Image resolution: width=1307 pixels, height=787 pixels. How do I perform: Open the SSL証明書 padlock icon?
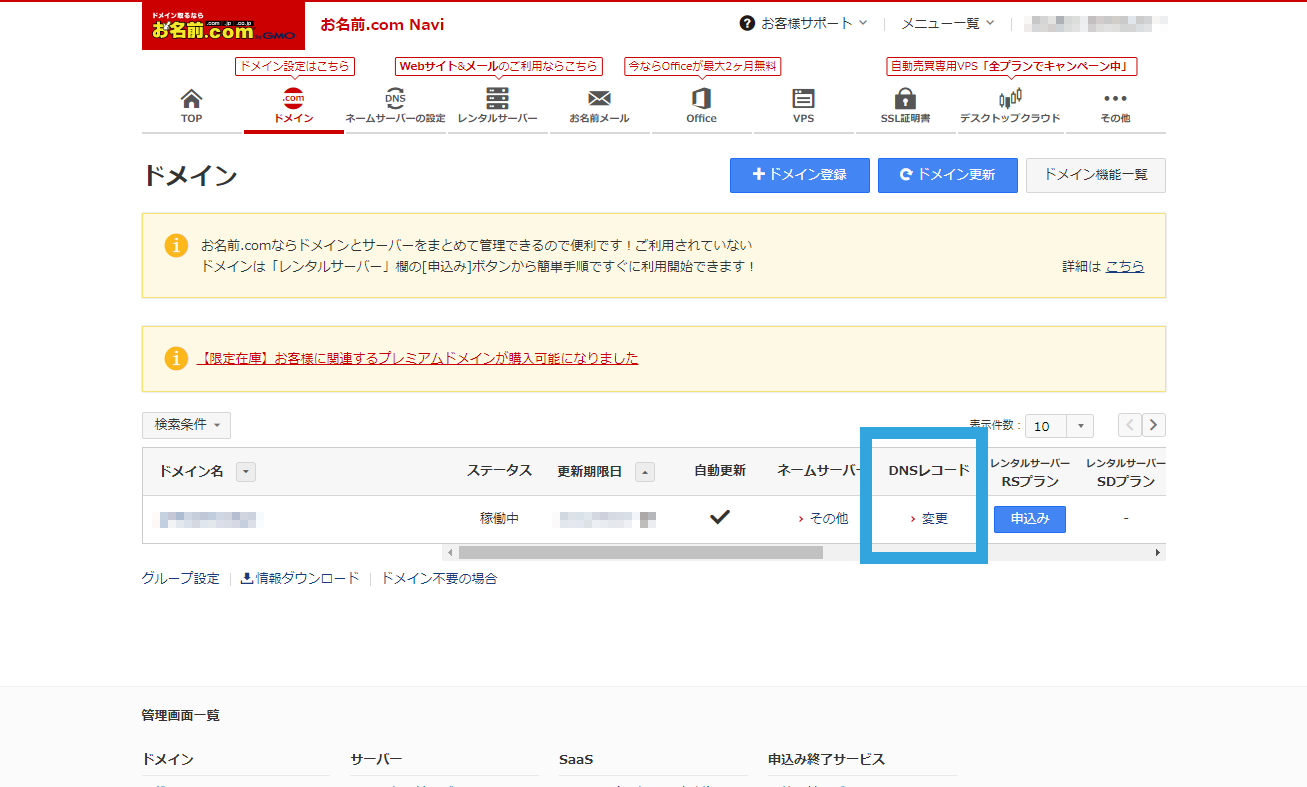pos(905,99)
